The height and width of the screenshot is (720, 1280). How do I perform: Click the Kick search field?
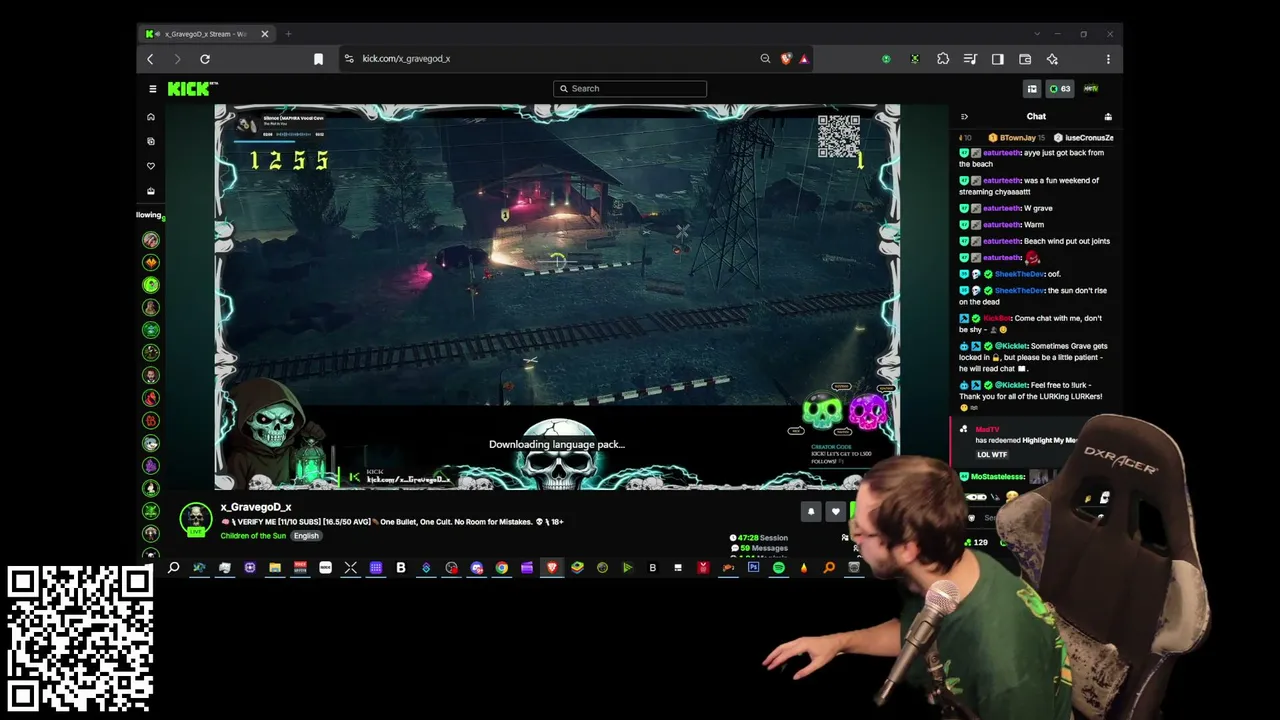[630, 88]
